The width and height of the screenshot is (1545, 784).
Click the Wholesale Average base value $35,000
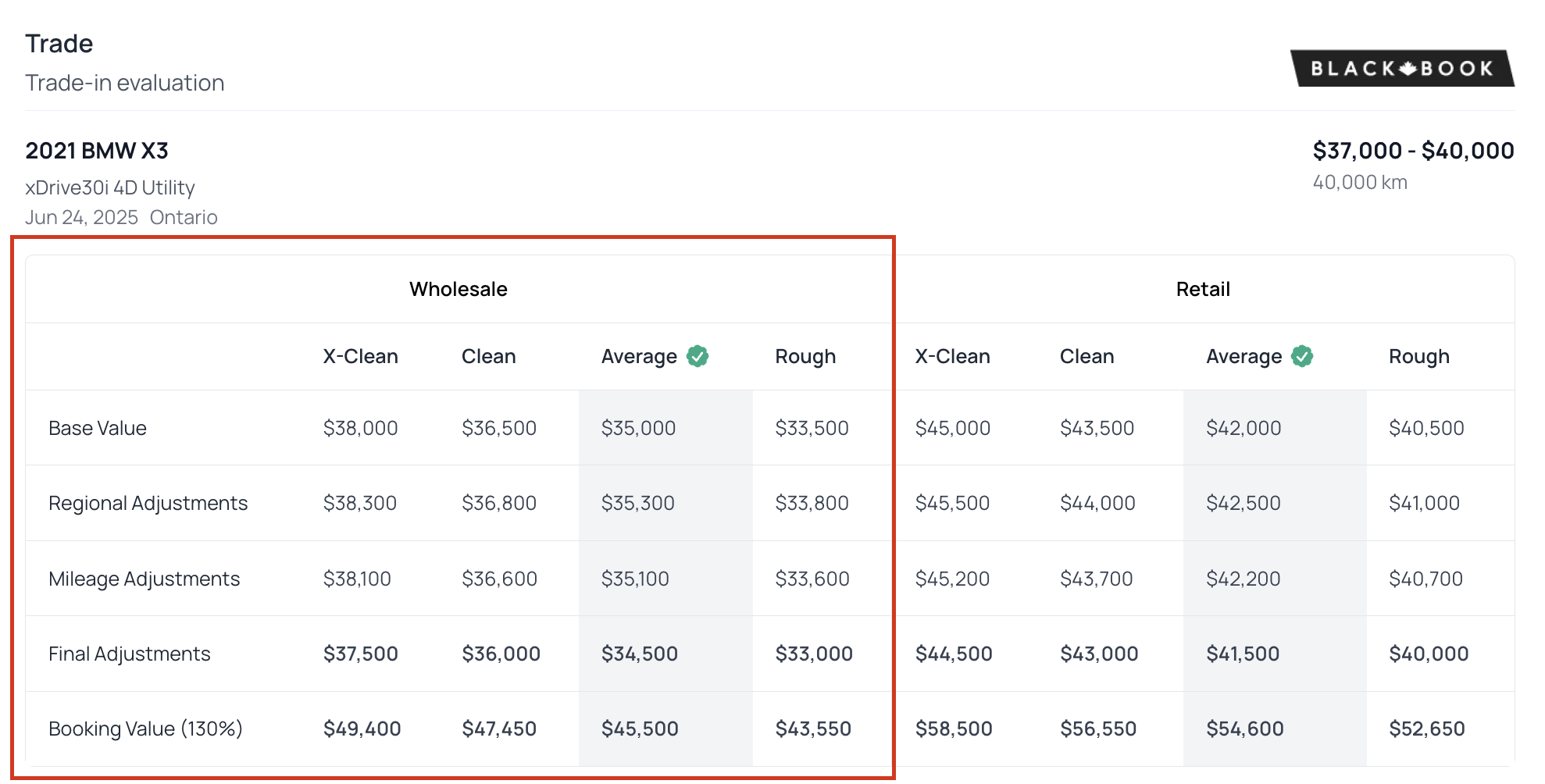click(x=638, y=428)
